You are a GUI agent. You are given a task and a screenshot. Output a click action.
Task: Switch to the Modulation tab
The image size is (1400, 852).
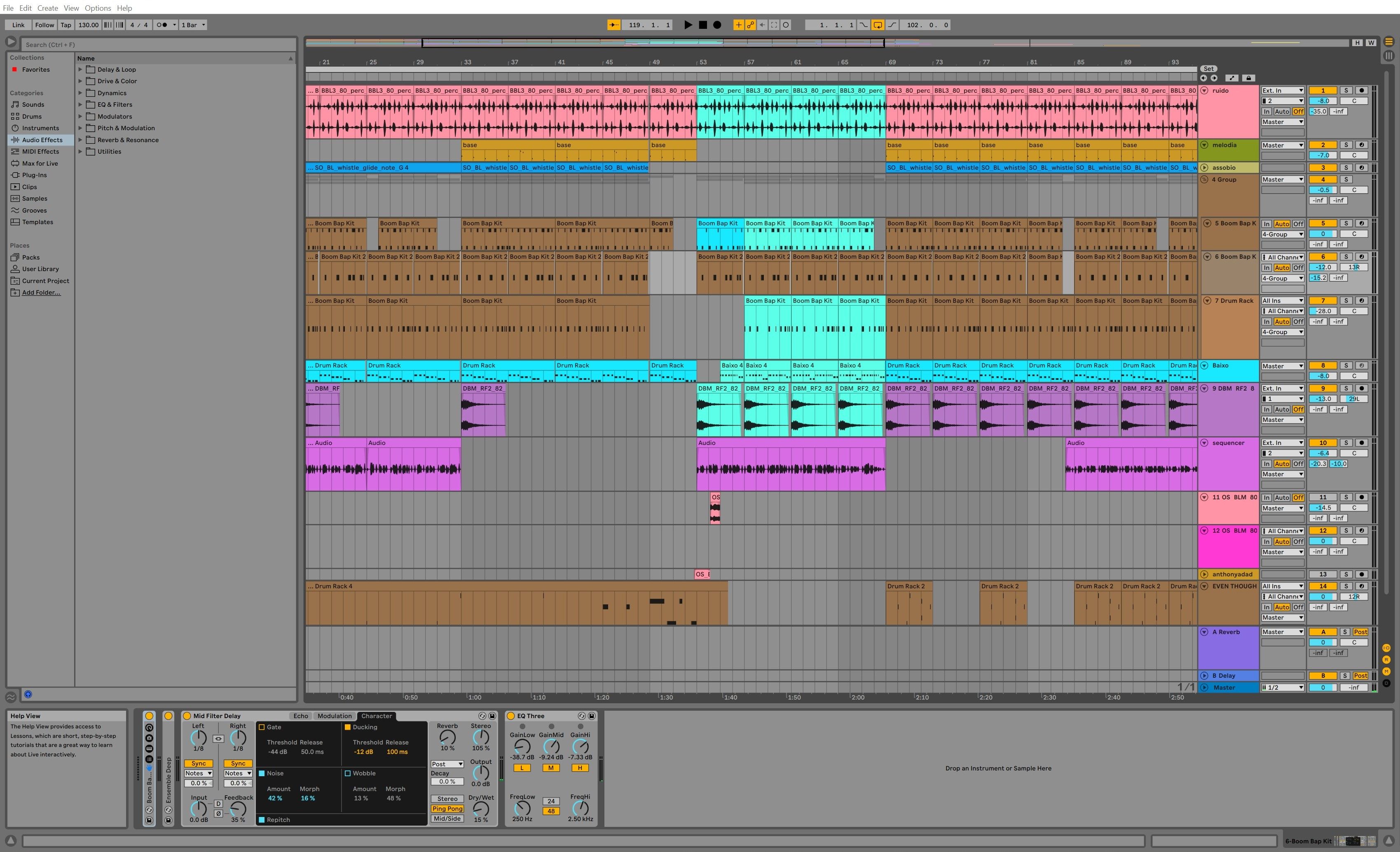pyautogui.click(x=334, y=716)
